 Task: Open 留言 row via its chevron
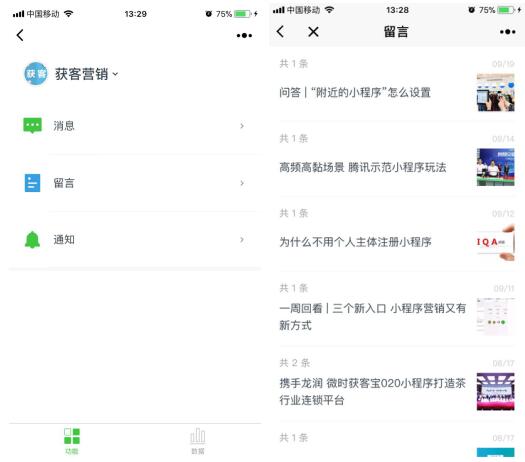pos(242,183)
